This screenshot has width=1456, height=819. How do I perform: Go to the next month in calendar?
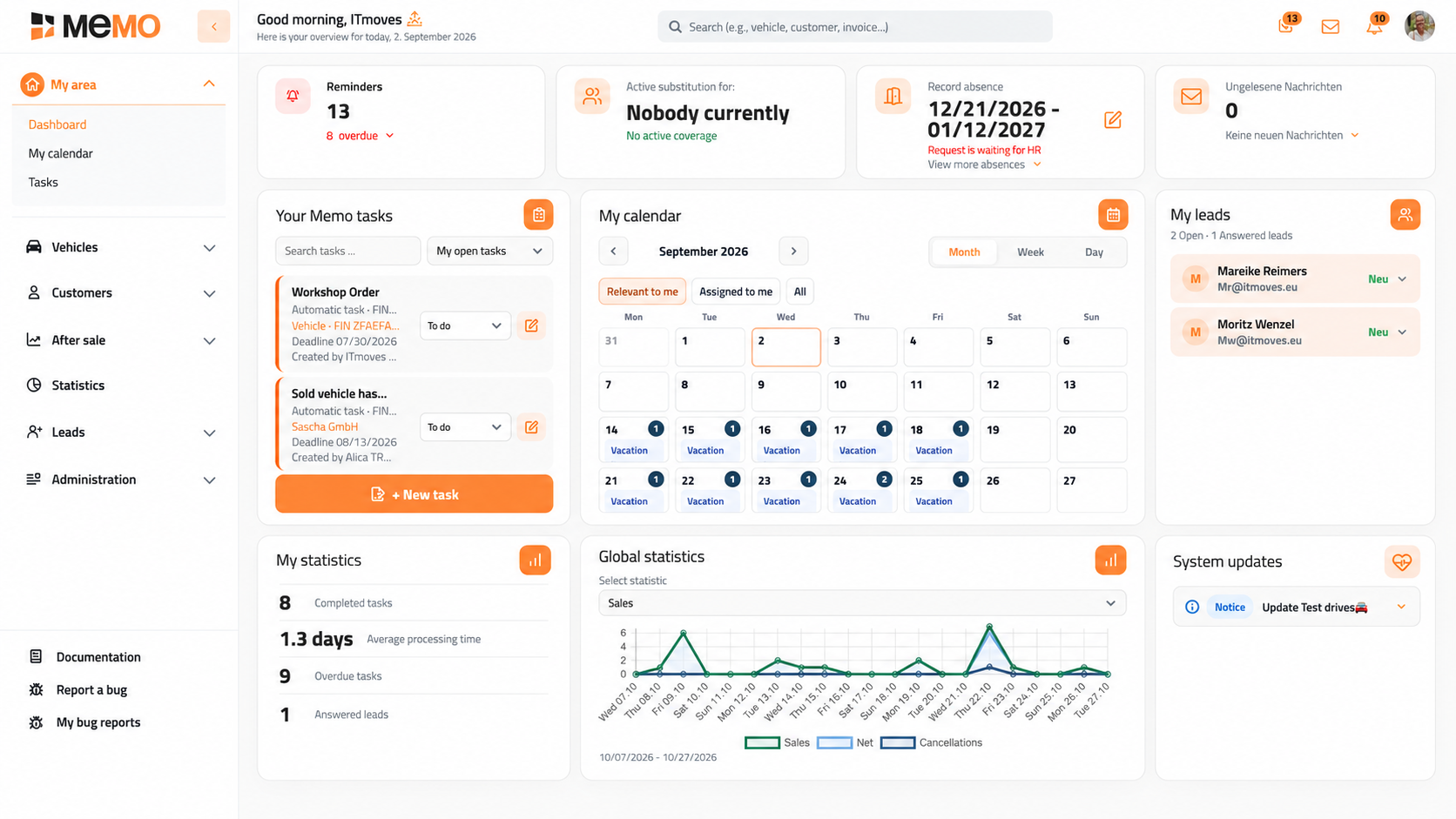point(793,252)
